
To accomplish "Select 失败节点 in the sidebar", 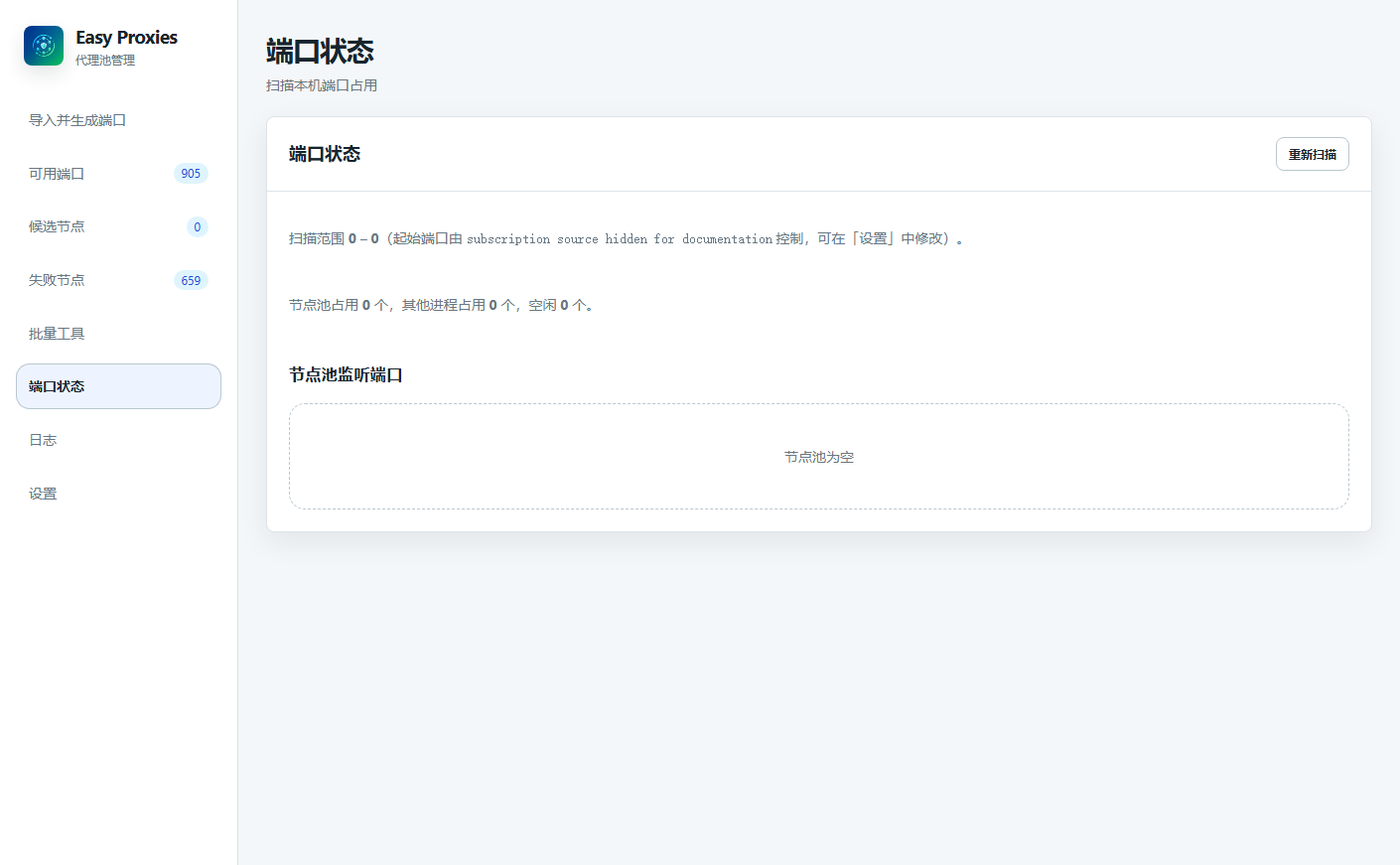I will point(118,280).
